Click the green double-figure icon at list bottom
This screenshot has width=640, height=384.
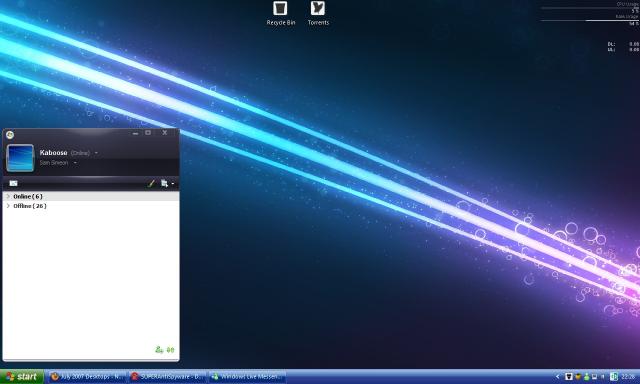[170, 350]
